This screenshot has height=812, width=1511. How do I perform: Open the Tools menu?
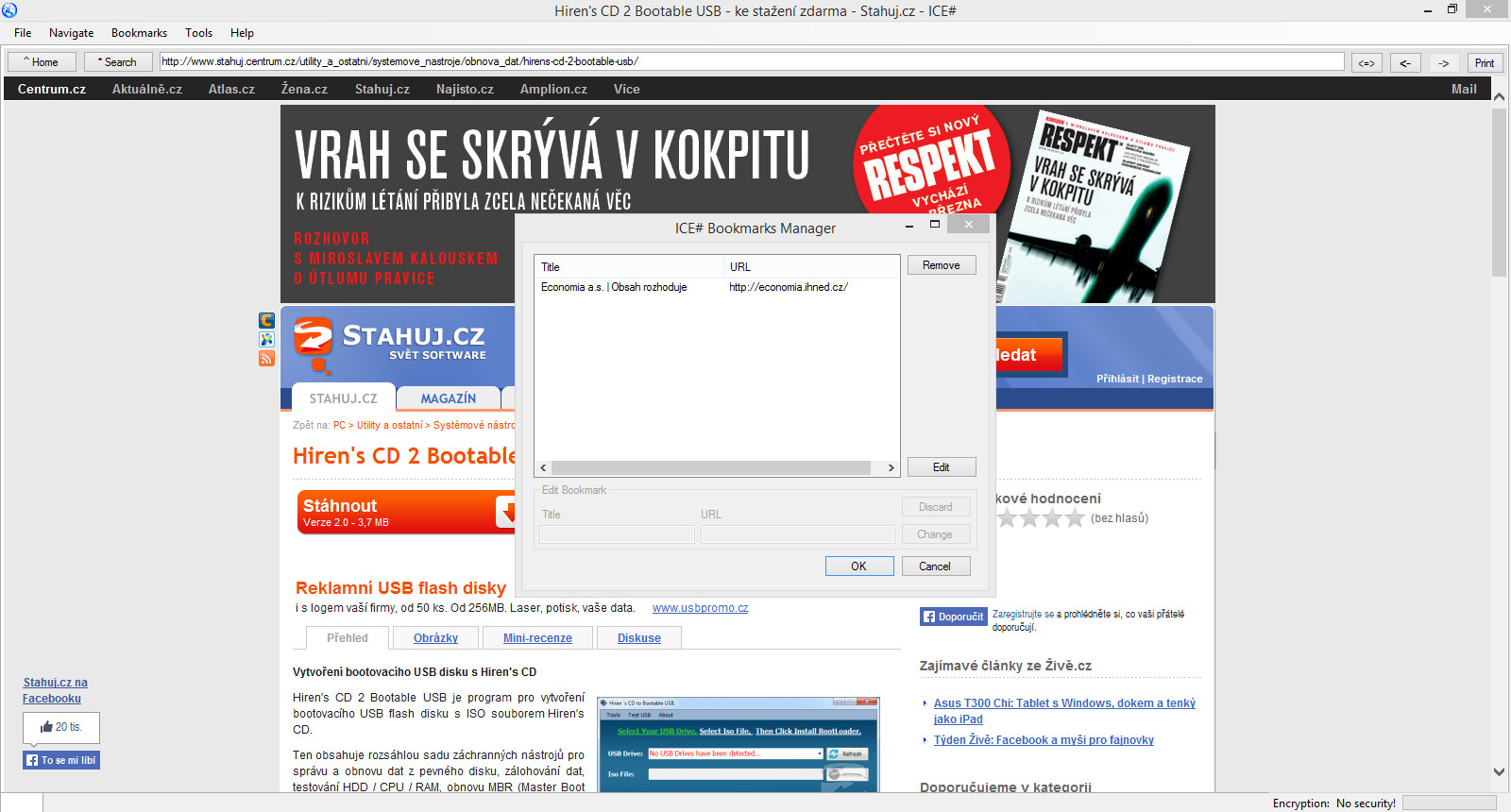pos(198,33)
